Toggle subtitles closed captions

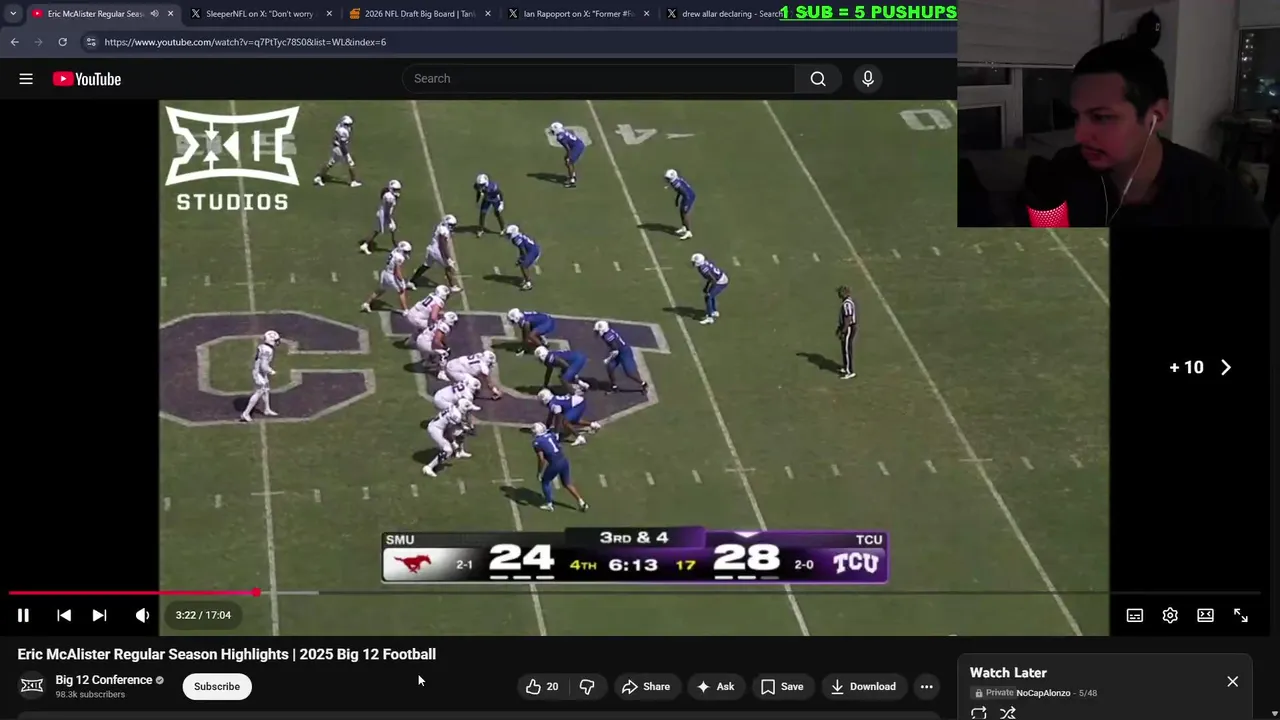(x=1134, y=615)
